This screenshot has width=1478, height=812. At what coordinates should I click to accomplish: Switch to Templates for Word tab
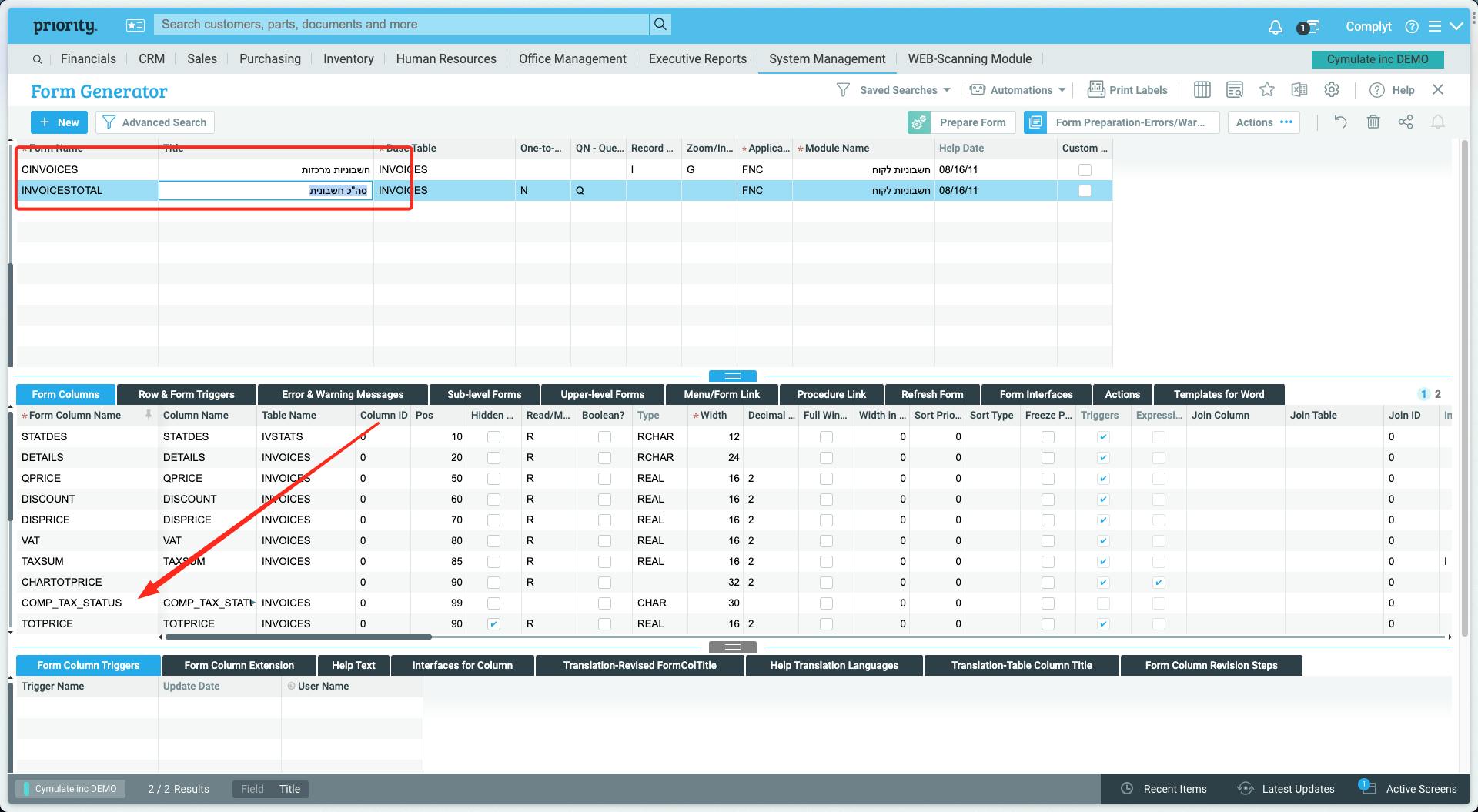coord(1219,394)
